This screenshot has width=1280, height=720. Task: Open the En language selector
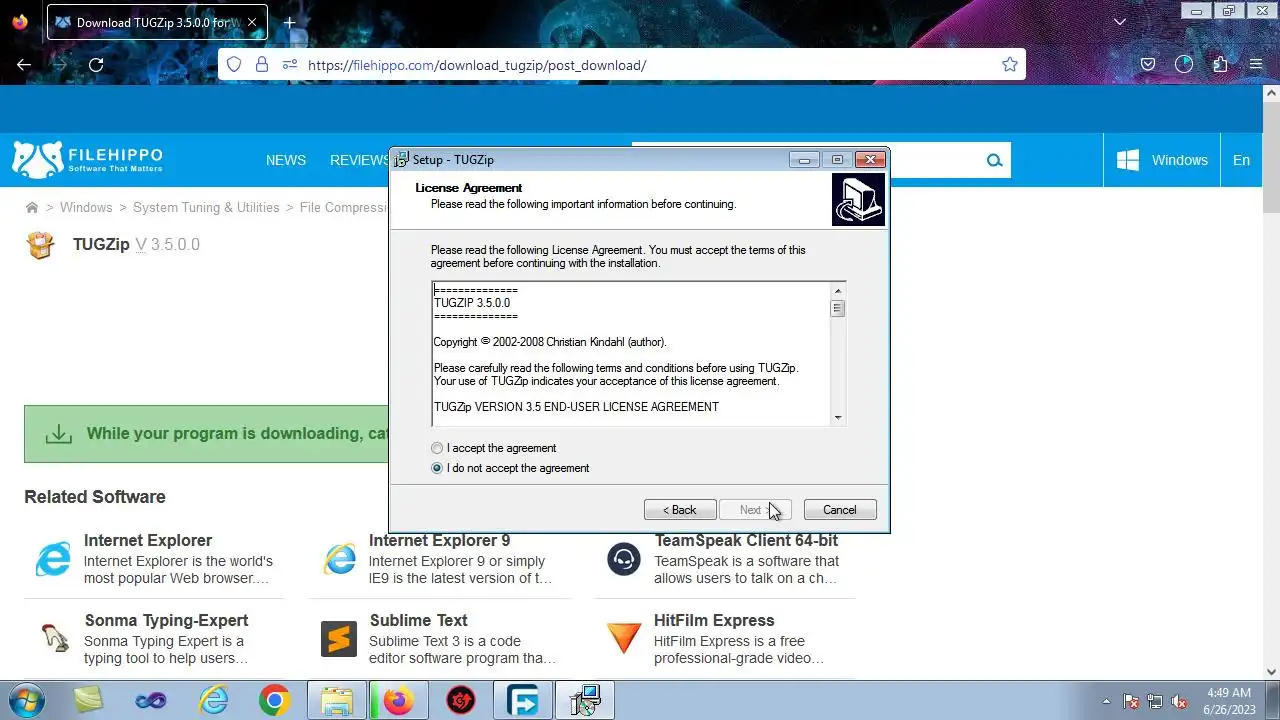coord(1241,160)
